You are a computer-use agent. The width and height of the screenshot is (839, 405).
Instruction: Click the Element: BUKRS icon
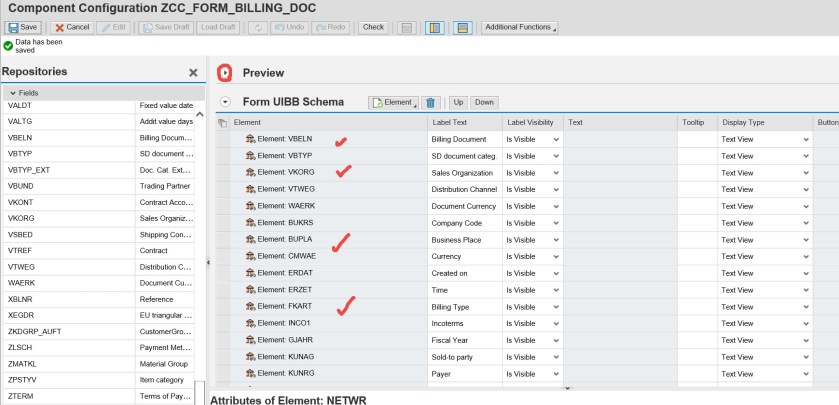click(x=250, y=223)
